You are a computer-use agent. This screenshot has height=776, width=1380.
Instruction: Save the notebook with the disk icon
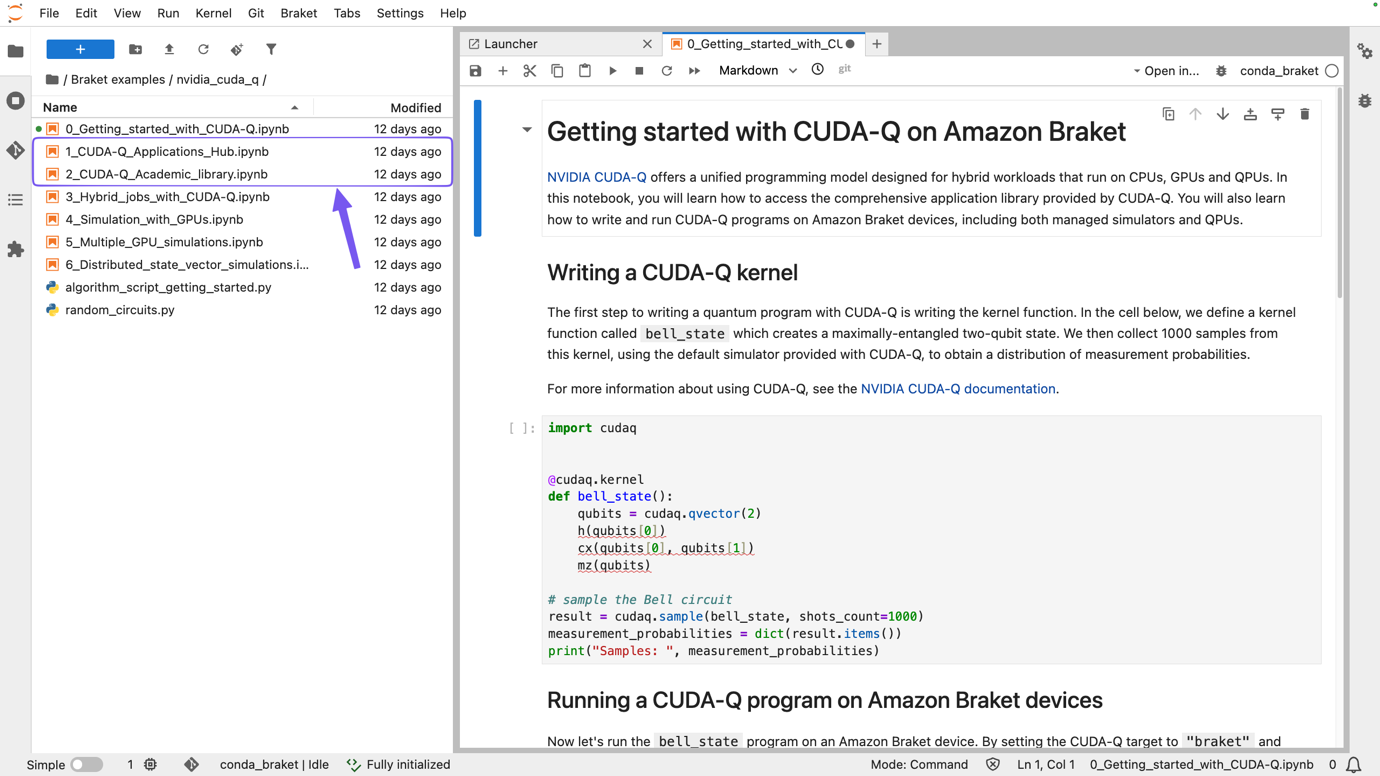(x=476, y=71)
